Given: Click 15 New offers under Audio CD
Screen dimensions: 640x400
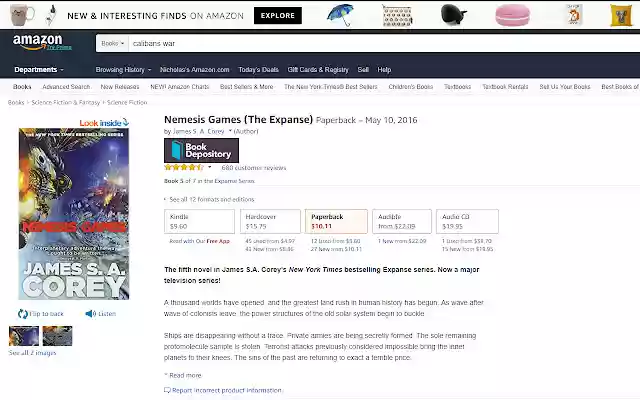Looking at the screenshot, I should [x=467, y=249].
